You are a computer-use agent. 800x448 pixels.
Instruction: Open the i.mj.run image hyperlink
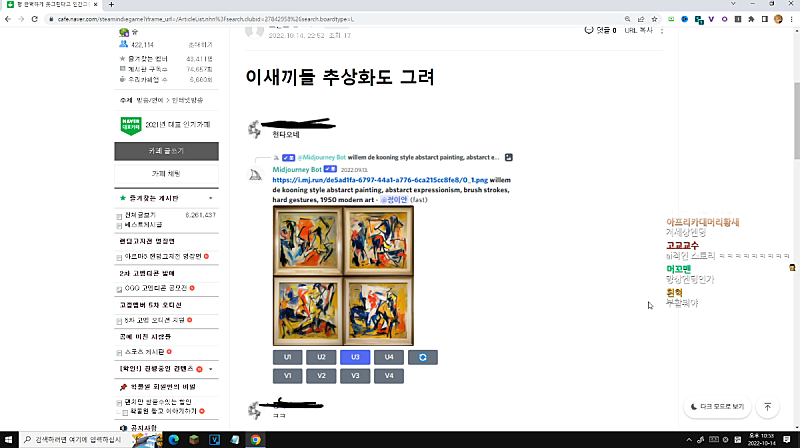[x=380, y=180]
